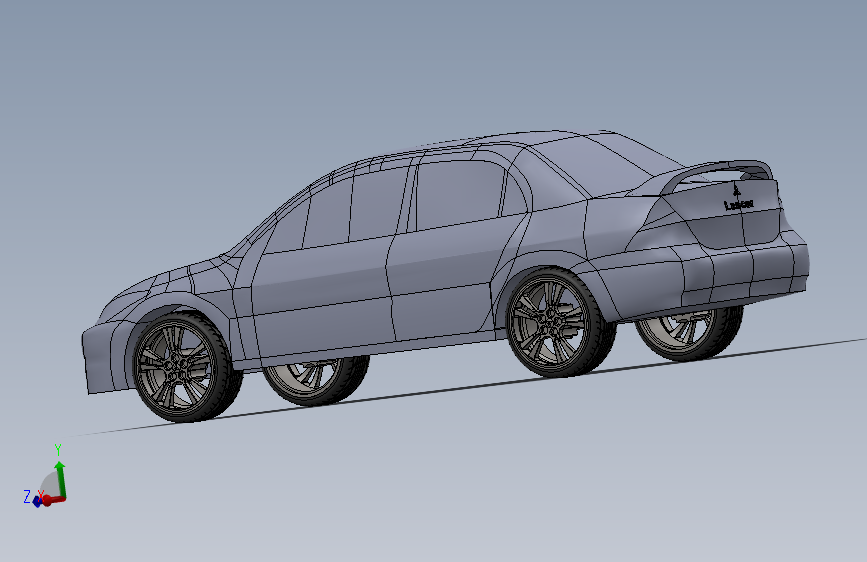This screenshot has width=867, height=562.
Task: Click the green Y axis arrow of the triad
Action: pos(61,479)
